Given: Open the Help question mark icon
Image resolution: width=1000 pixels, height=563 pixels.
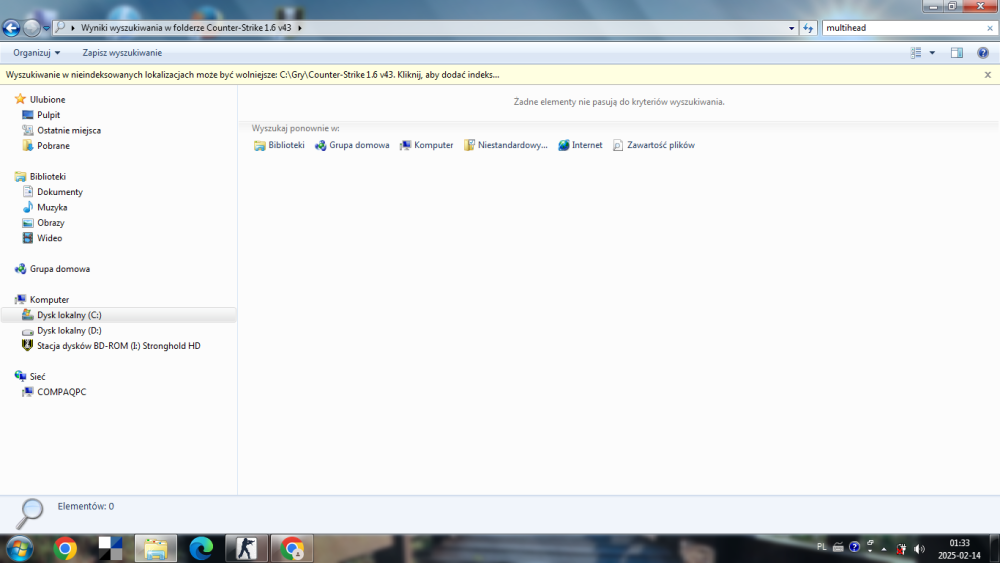Looking at the screenshot, I should (982, 53).
